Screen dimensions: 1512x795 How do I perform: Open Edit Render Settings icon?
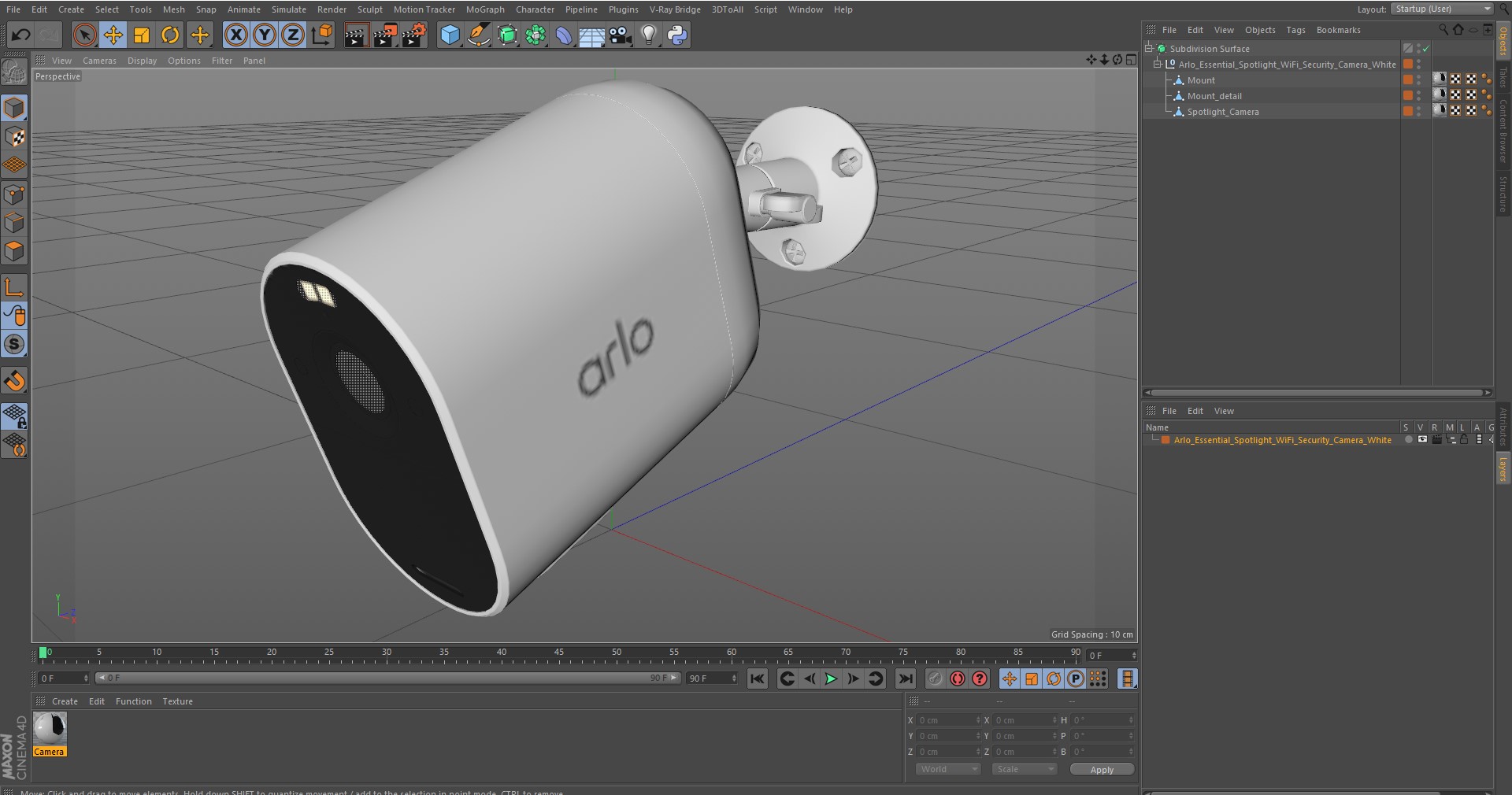[414, 35]
